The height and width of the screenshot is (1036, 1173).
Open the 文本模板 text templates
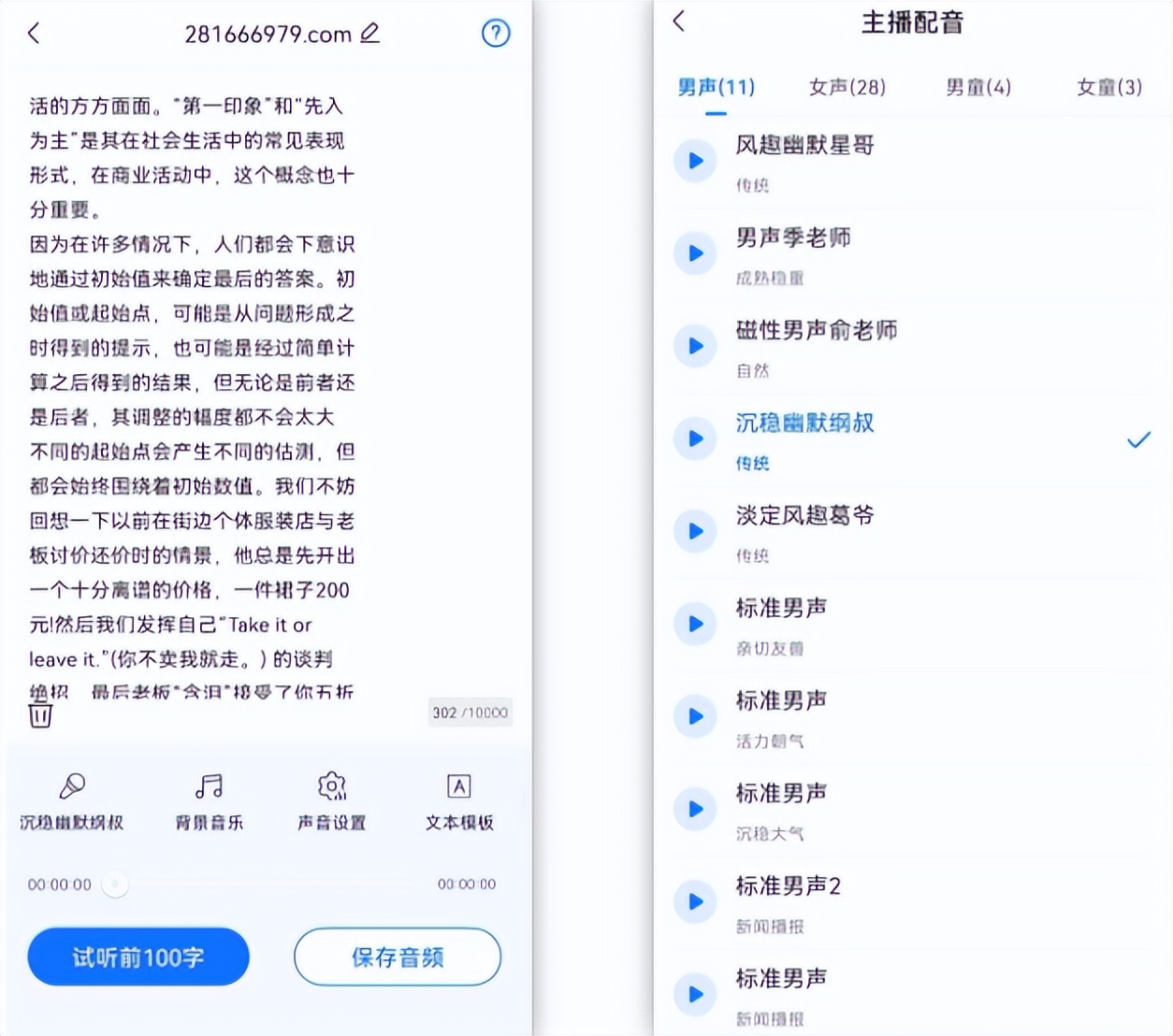pyautogui.click(x=457, y=799)
